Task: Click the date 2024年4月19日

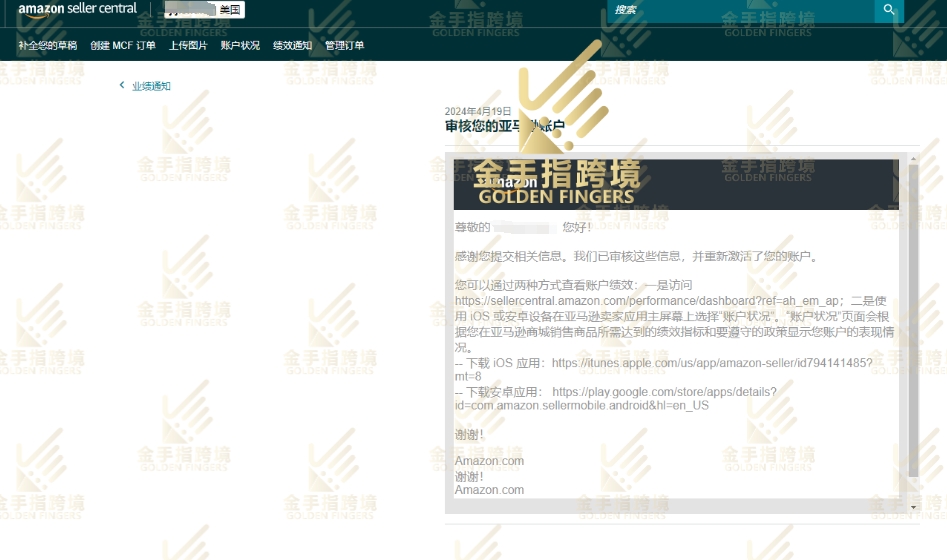Action: point(478,111)
